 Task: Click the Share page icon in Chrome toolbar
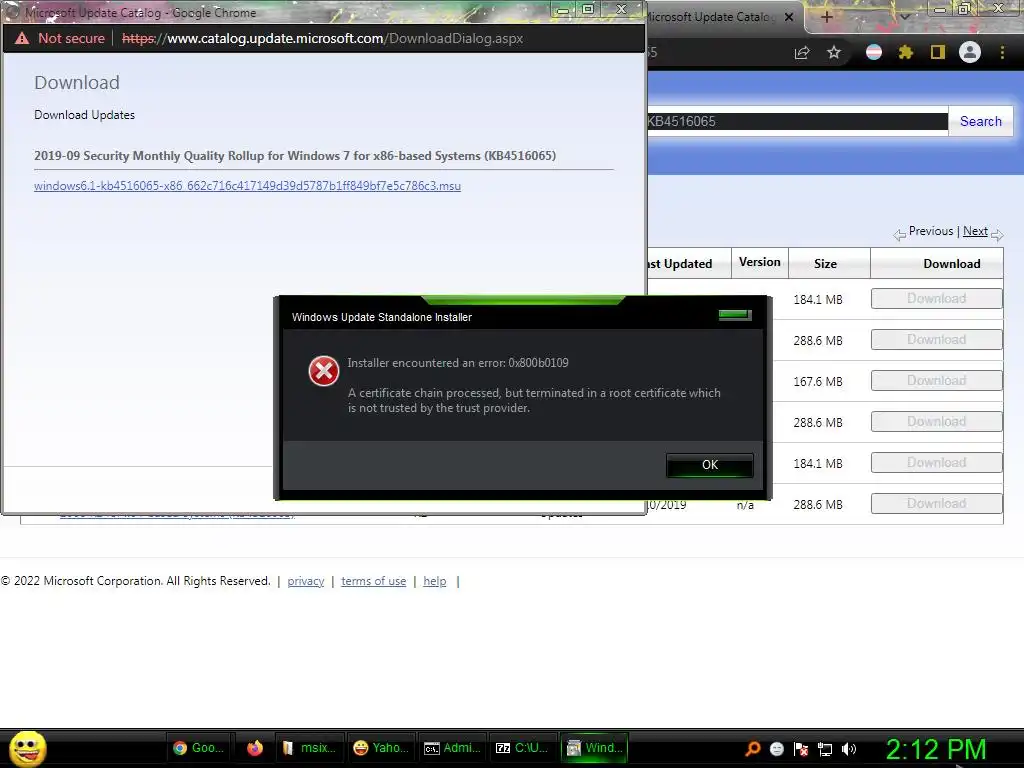pyautogui.click(x=802, y=52)
